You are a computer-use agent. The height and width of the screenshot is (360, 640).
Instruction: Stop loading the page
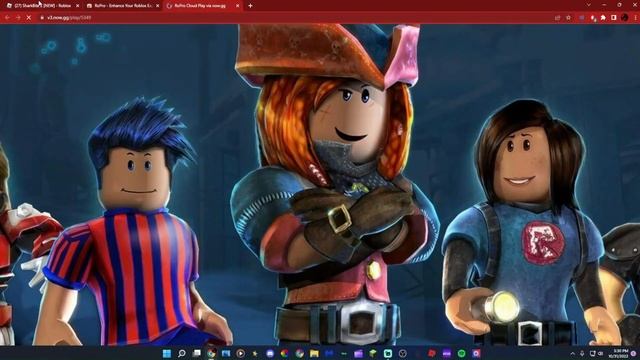point(29,18)
